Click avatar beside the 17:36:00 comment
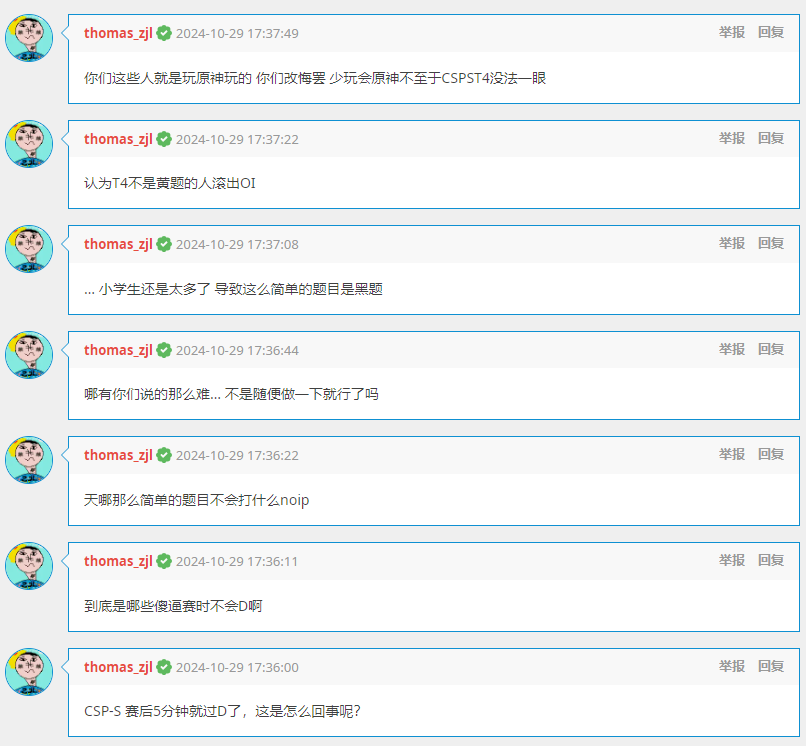The width and height of the screenshot is (806, 746). point(29,672)
